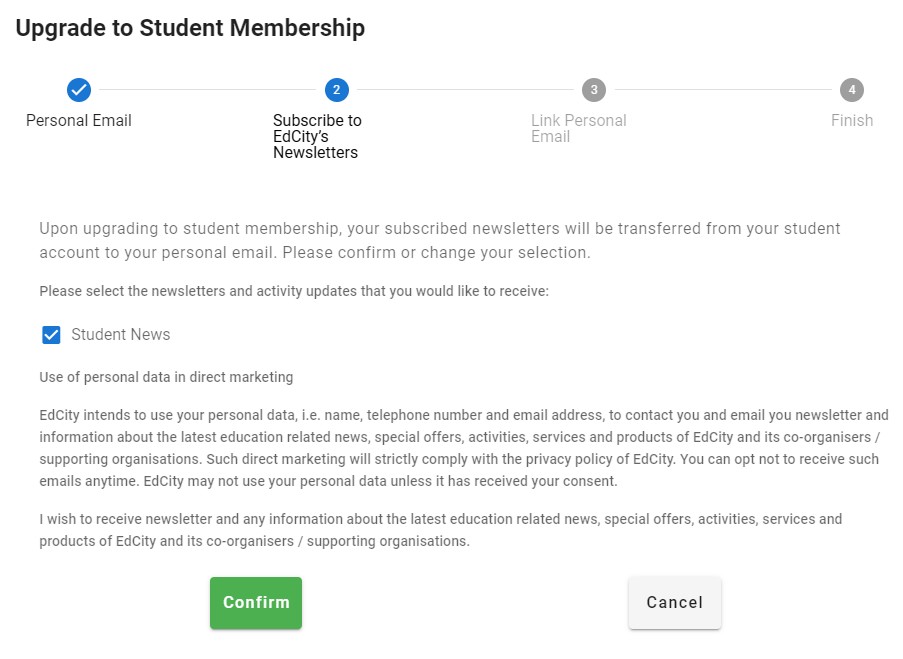Click the Personal Email step label
The height and width of the screenshot is (659, 903).
pos(78,120)
